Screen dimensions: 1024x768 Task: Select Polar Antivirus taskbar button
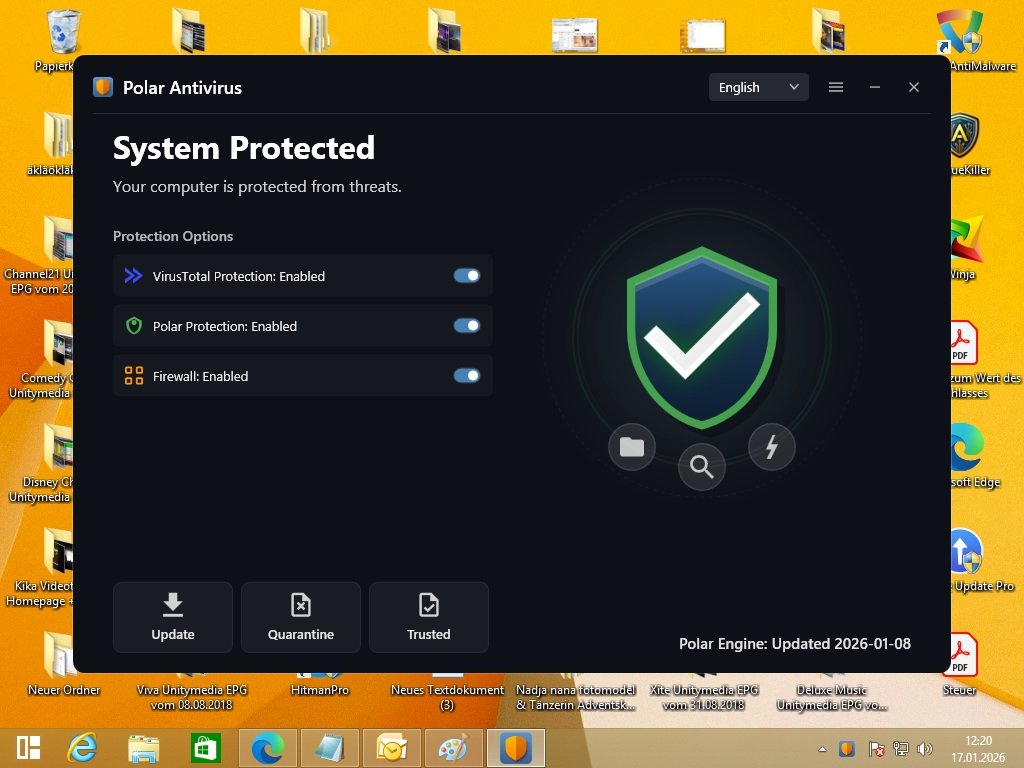[516, 748]
